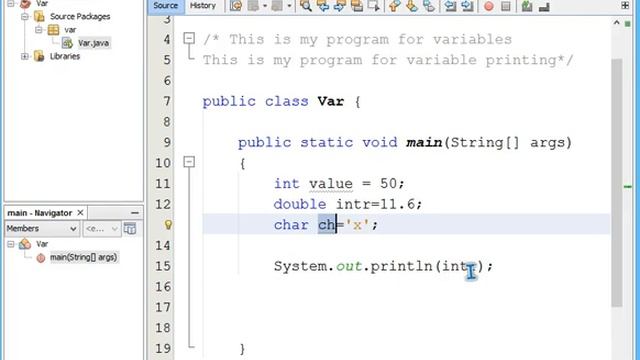Collapse the main method fold at line 10
The height and width of the screenshot is (360, 640).
tap(189, 162)
